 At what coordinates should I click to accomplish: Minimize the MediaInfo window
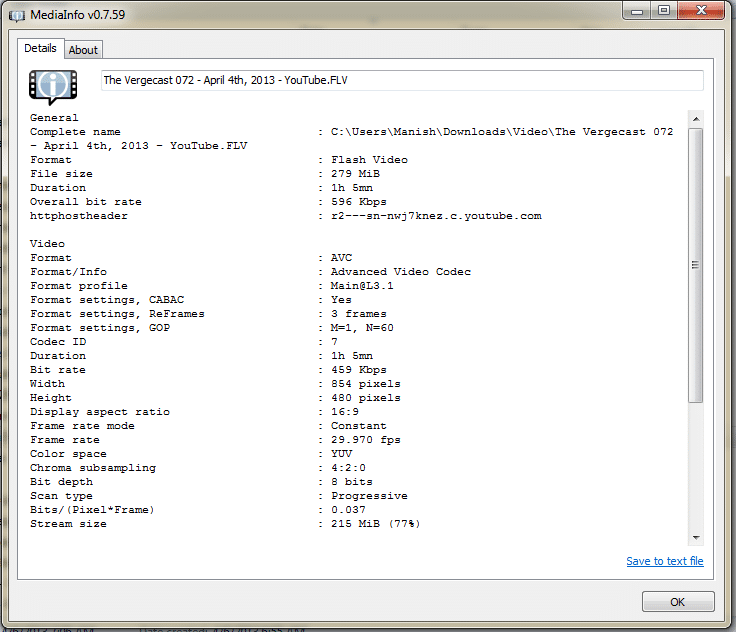(x=637, y=10)
